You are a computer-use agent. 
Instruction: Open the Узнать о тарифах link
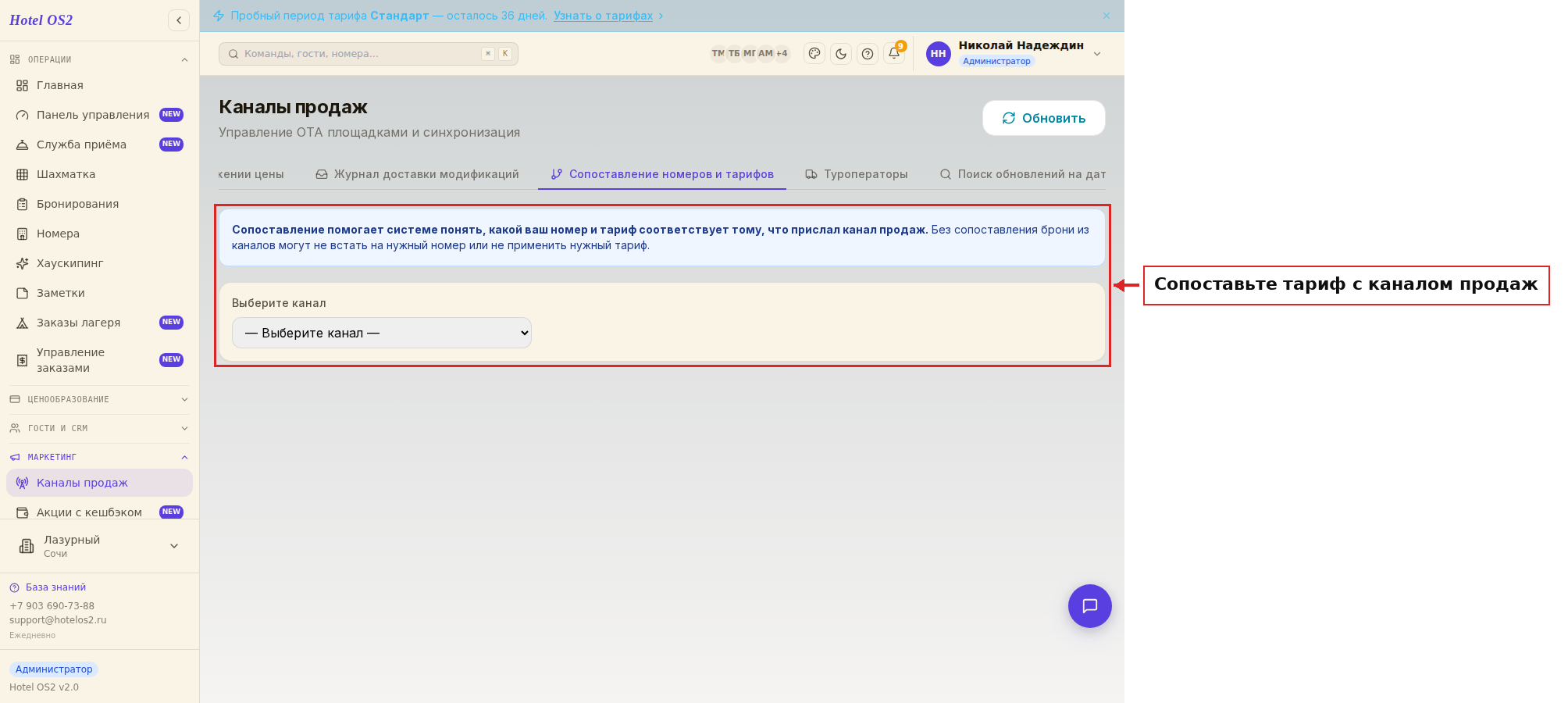tap(604, 16)
